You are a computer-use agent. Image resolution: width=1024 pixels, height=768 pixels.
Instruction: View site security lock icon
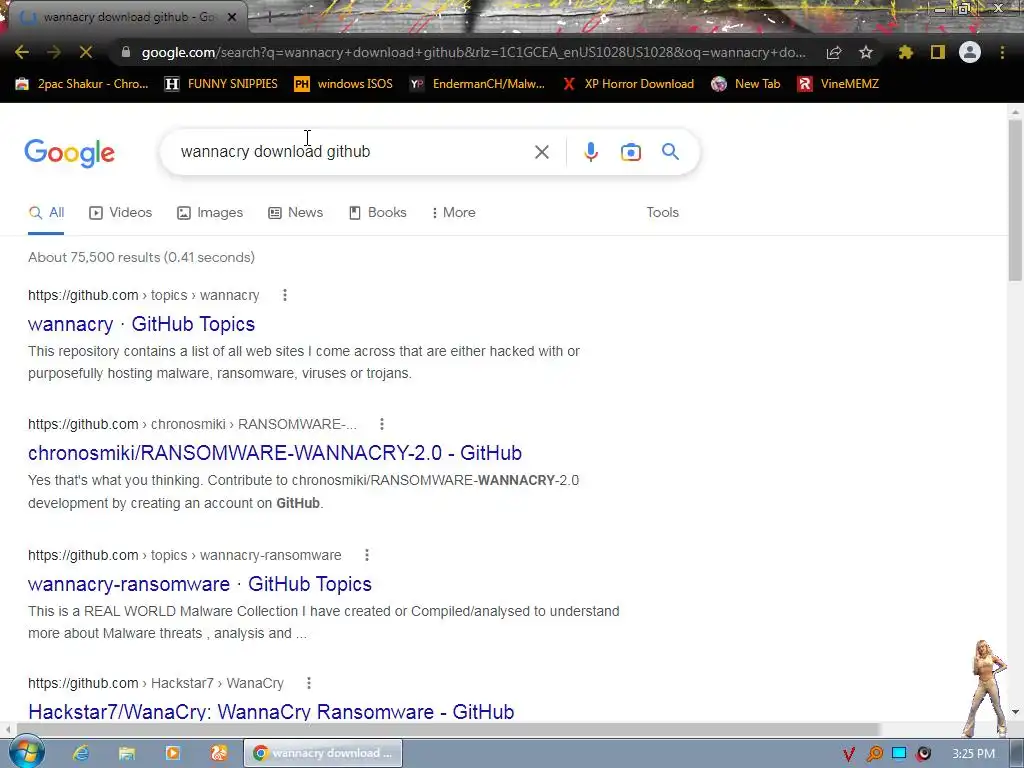tap(125, 52)
